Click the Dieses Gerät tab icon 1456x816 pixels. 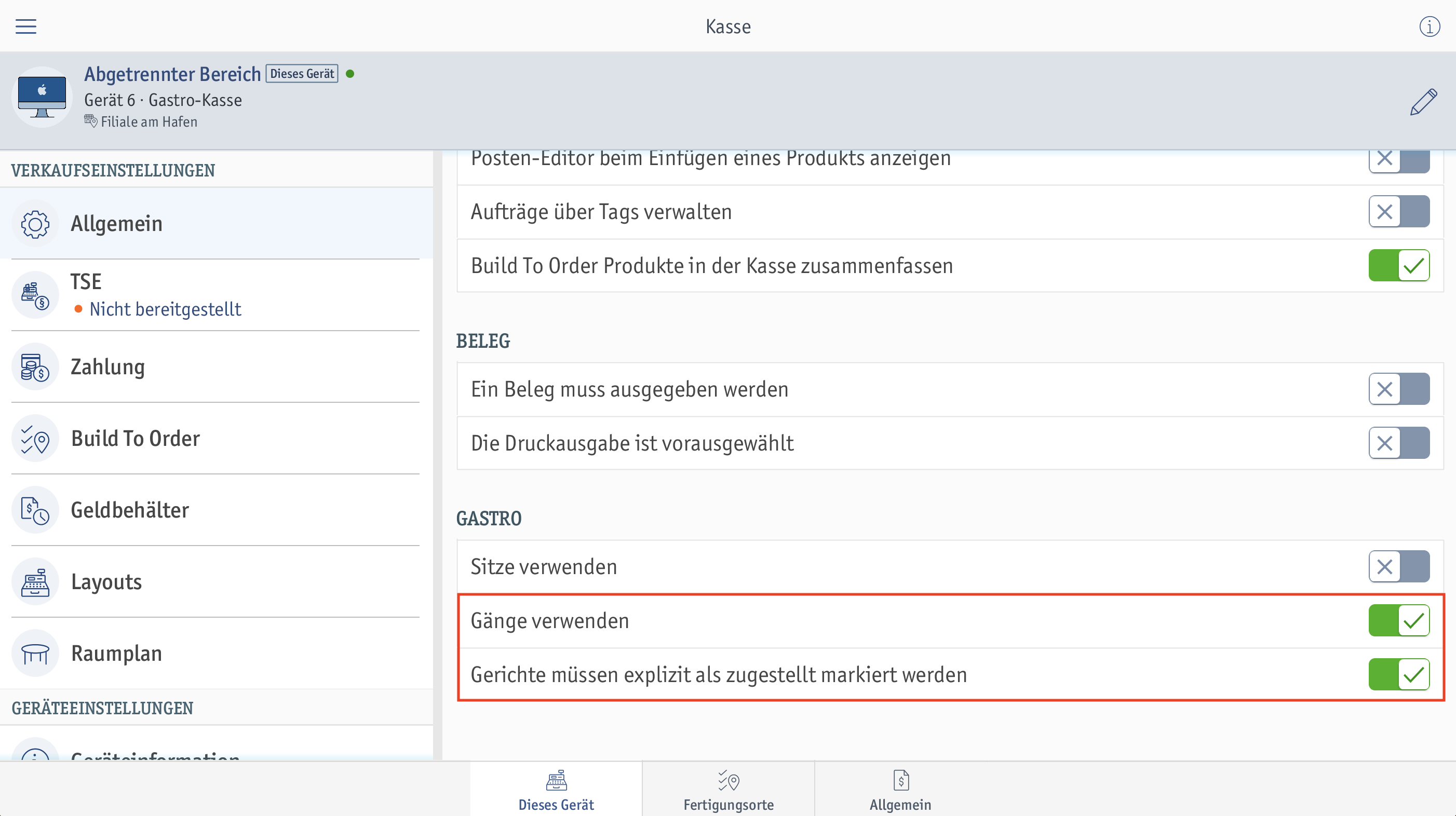click(x=556, y=780)
